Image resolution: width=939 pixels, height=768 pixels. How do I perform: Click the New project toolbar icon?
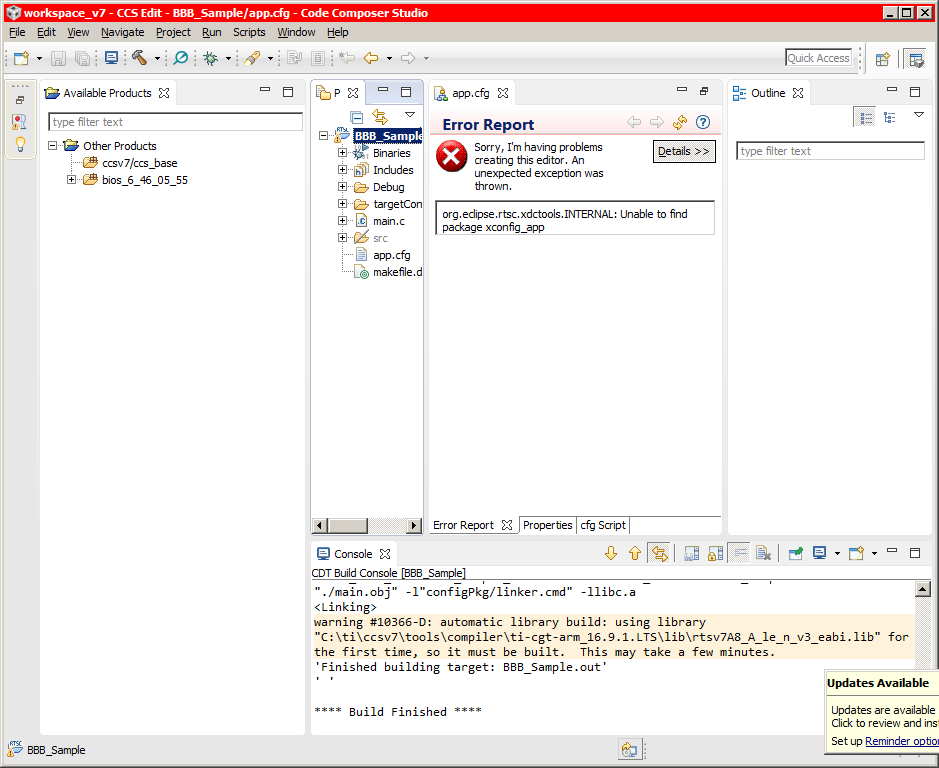(x=22, y=58)
